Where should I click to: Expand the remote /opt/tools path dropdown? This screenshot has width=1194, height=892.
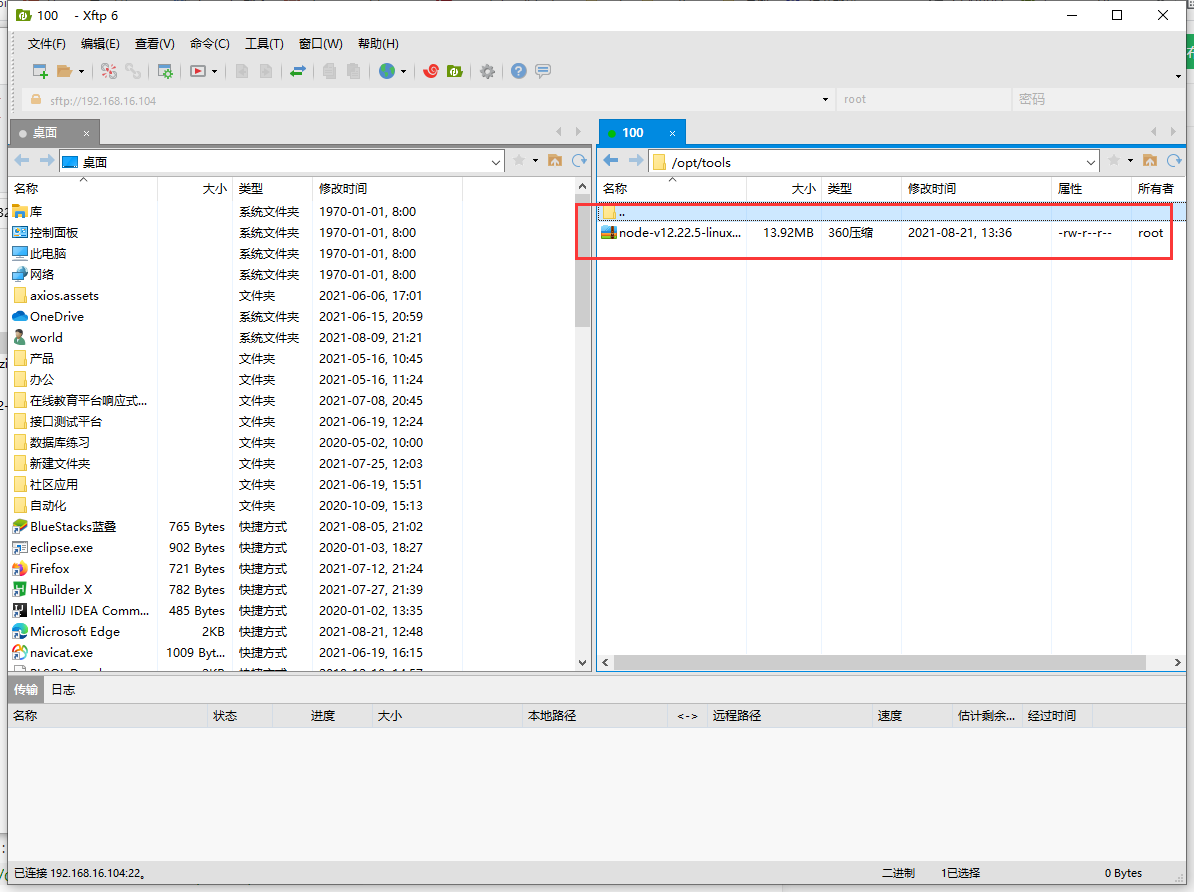(1090, 162)
